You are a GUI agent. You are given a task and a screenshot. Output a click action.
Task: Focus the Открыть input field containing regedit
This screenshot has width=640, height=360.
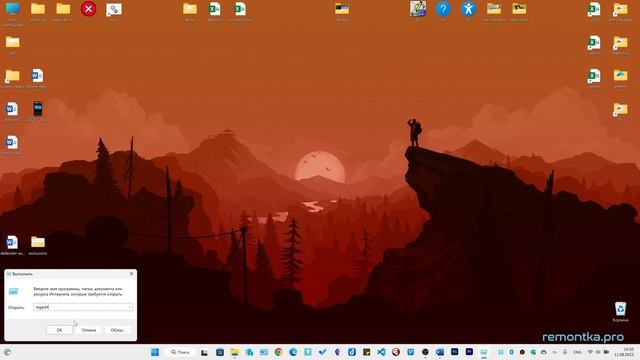(x=83, y=307)
